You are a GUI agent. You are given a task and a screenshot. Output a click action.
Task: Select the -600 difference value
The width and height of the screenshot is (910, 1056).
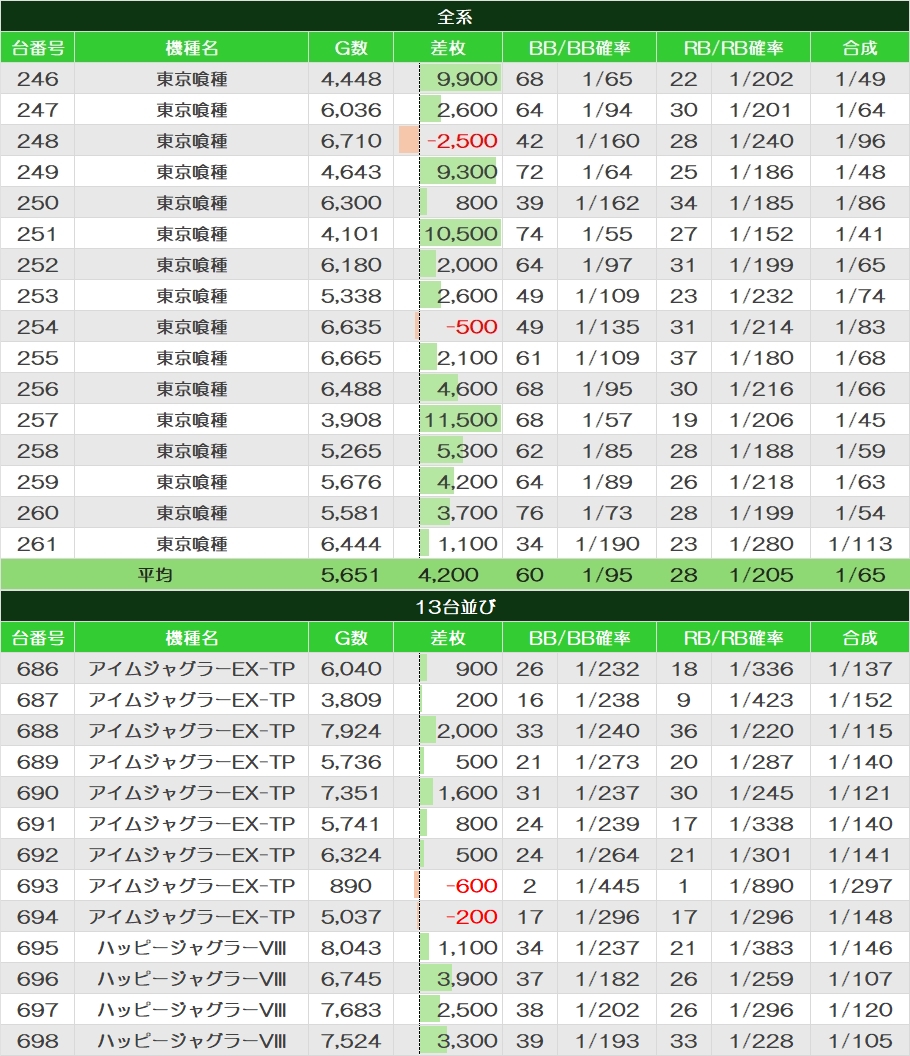click(472, 886)
